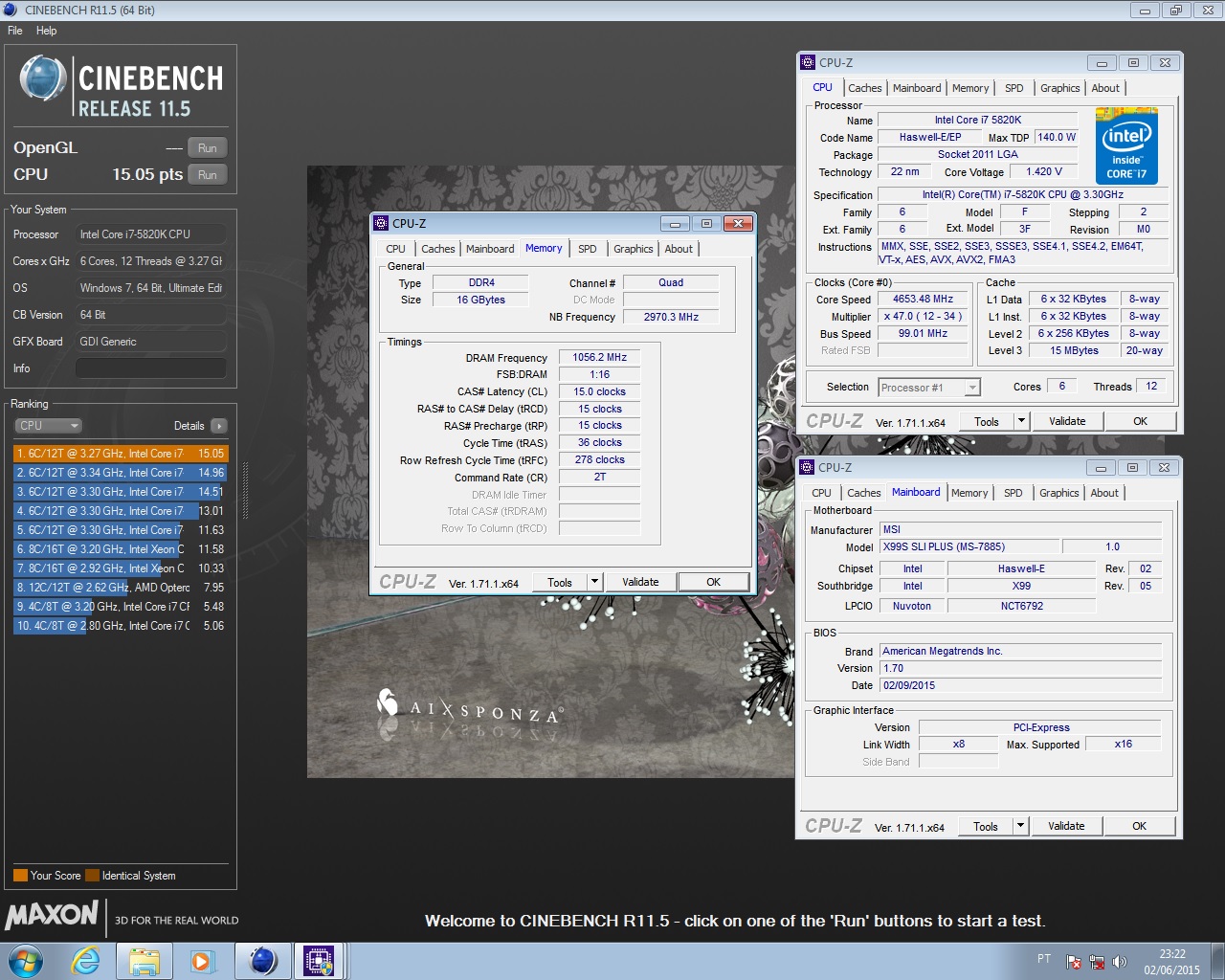
Task: Click the Processor field Intel Core i7-5820K CPU
Action: [151, 234]
